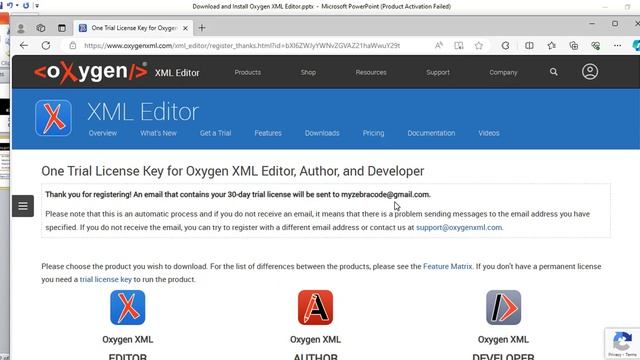Open the Products menu
This screenshot has height=360, width=640.
click(247, 72)
